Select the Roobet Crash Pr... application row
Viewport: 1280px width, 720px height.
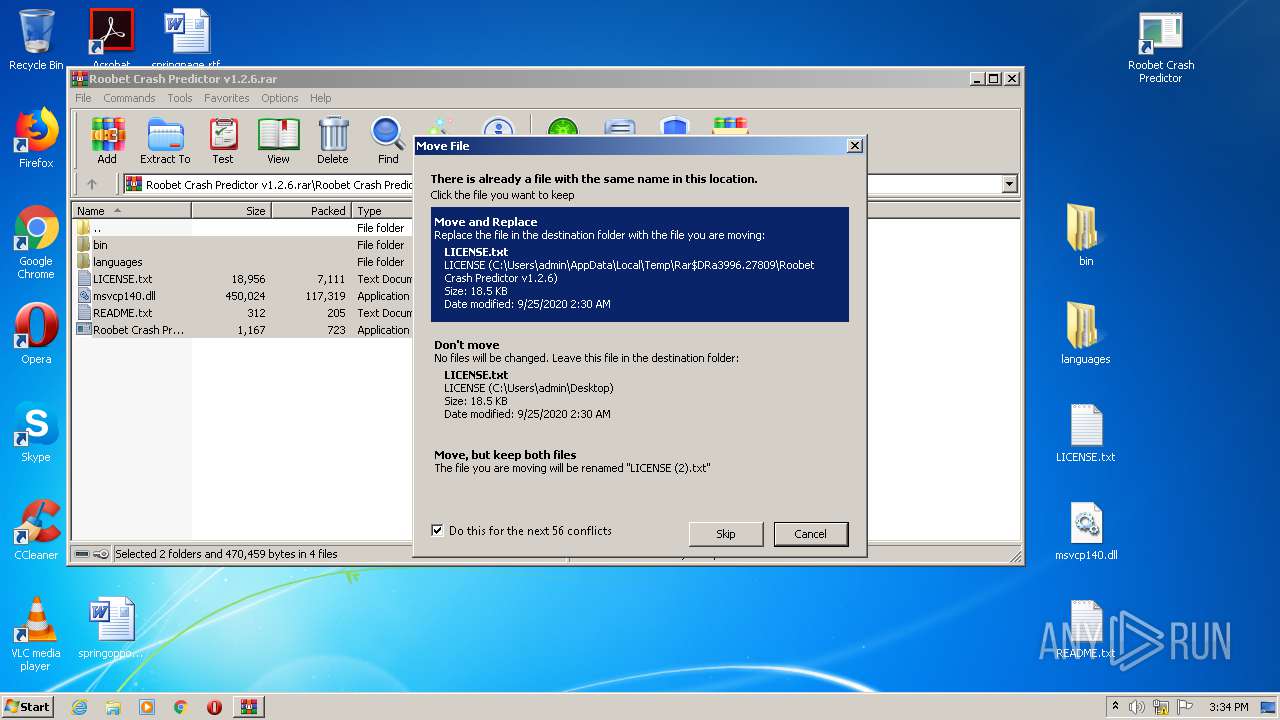(x=243, y=330)
